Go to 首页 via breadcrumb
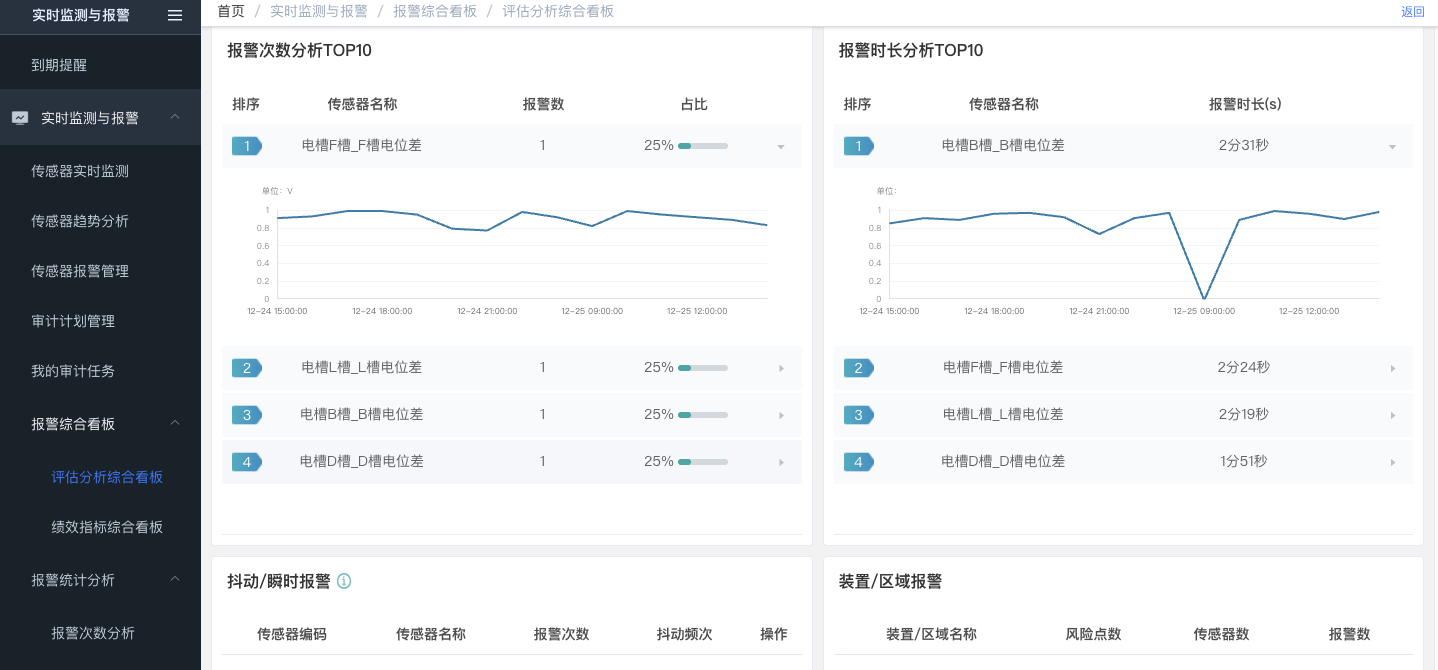The image size is (1438, 670). pyautogui.click(x=230, y=11)
